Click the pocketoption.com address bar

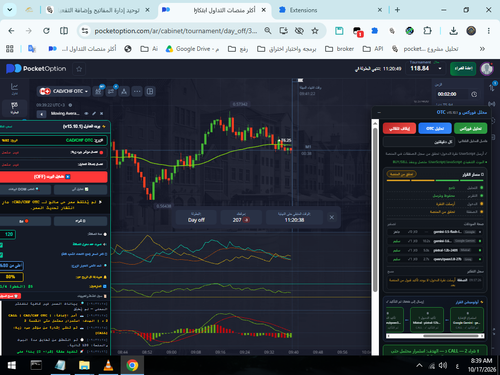[176, 31]
